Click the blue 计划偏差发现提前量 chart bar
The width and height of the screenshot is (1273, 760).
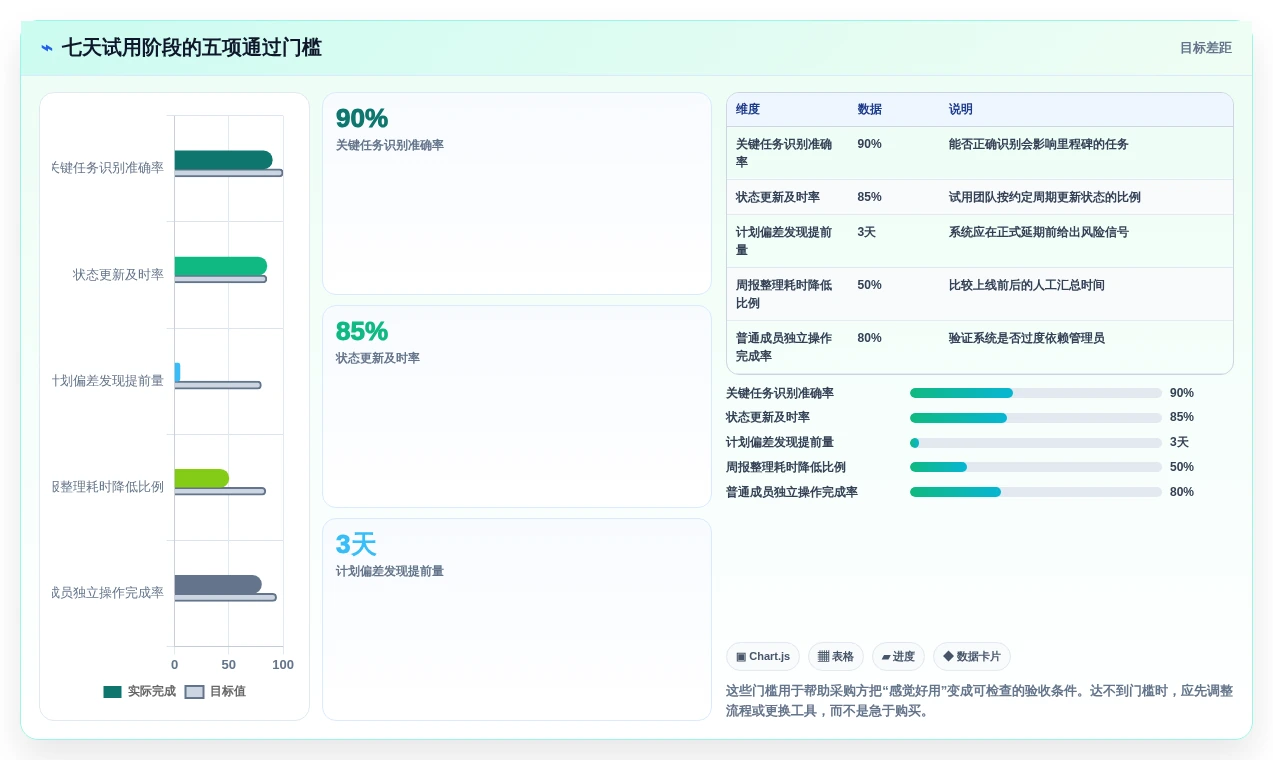(x=178, y=372)
